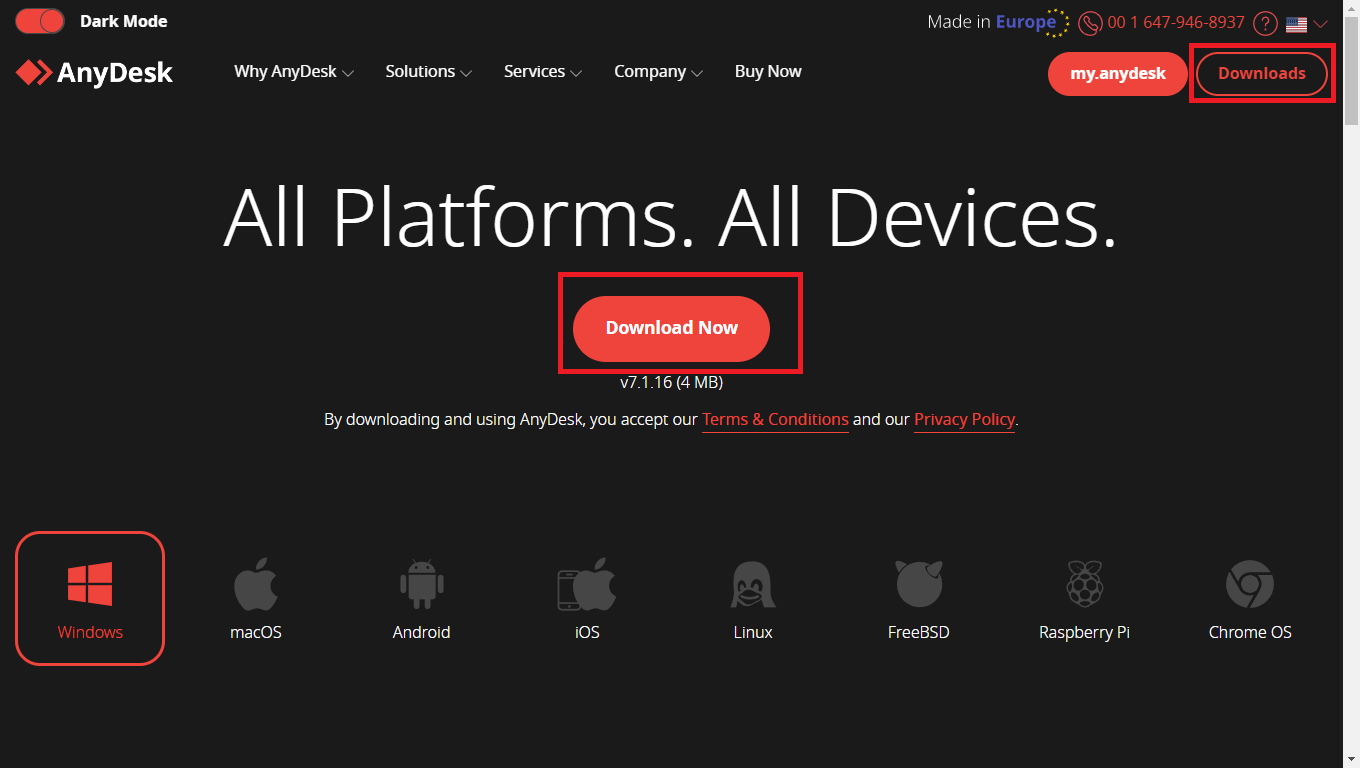The width and height of the screenshot is (1360, 768).
Task: Call the 00 1 647-946-8937 number link
Action: pos(1176,22)
